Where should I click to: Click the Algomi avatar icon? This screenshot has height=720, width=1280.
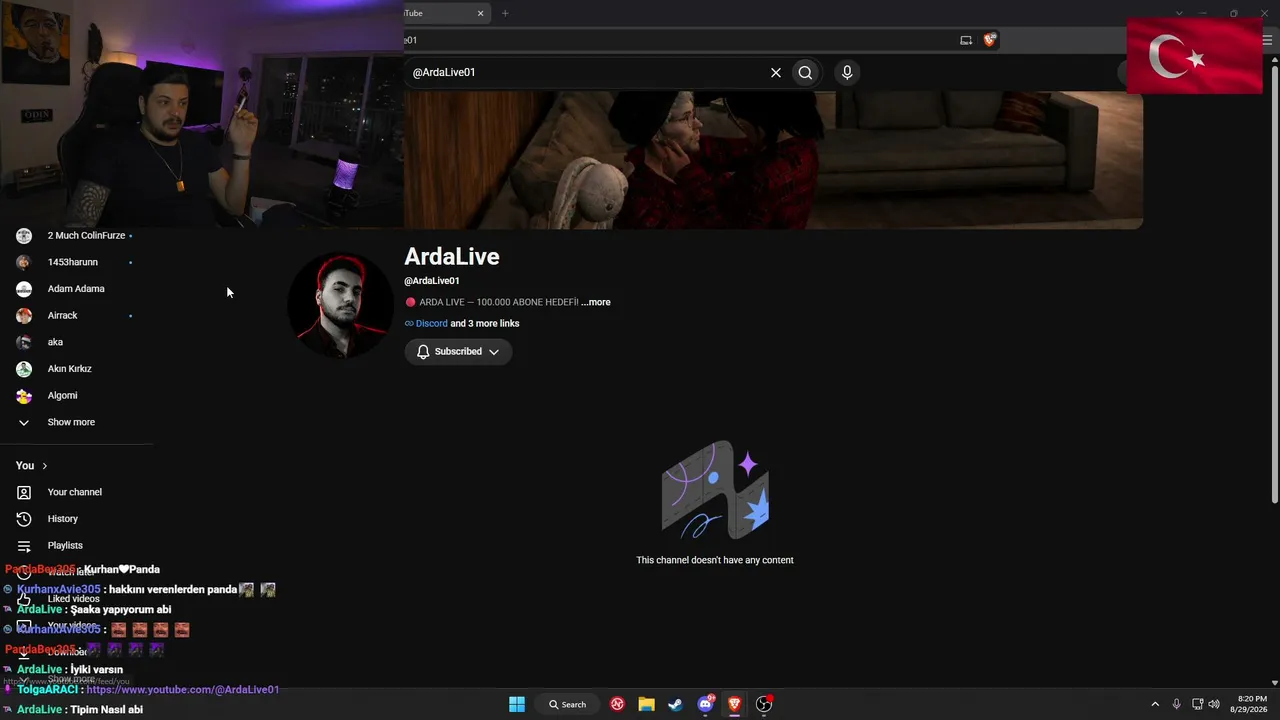(24, 395)
